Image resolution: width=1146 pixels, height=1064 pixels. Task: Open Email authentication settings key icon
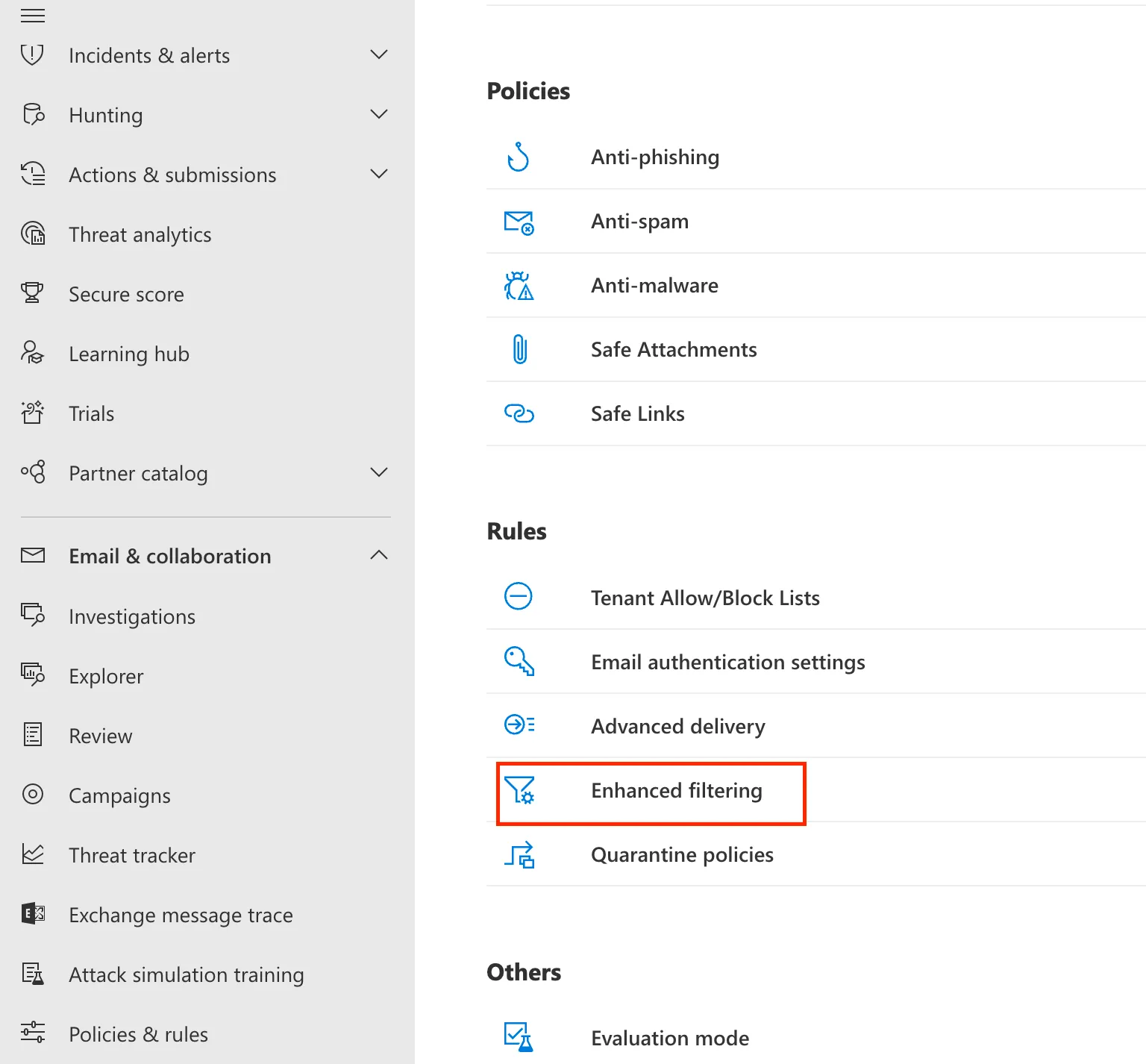point(519,662)
